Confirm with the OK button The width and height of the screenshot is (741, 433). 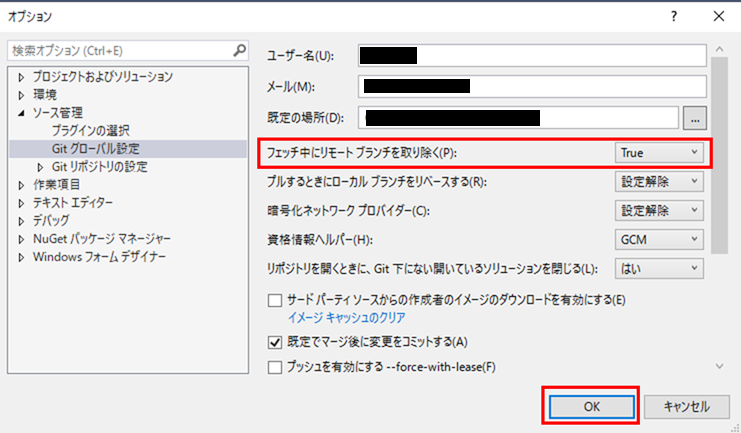[592, 407]
